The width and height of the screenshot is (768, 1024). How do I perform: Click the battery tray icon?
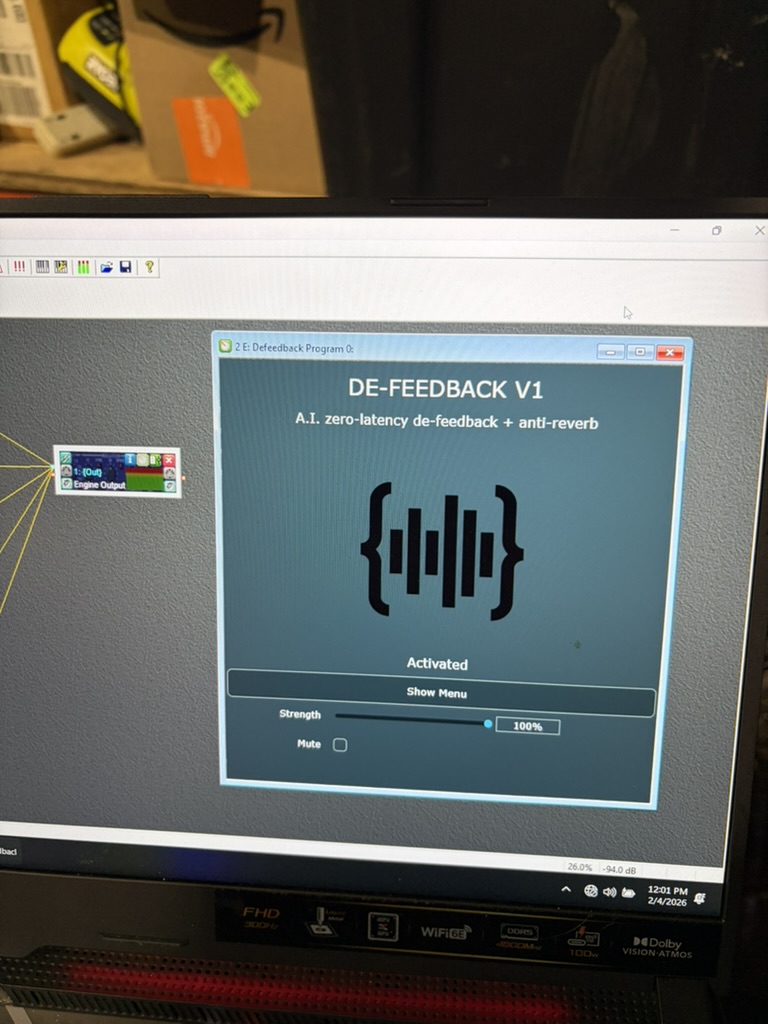[x=628, y=893]
